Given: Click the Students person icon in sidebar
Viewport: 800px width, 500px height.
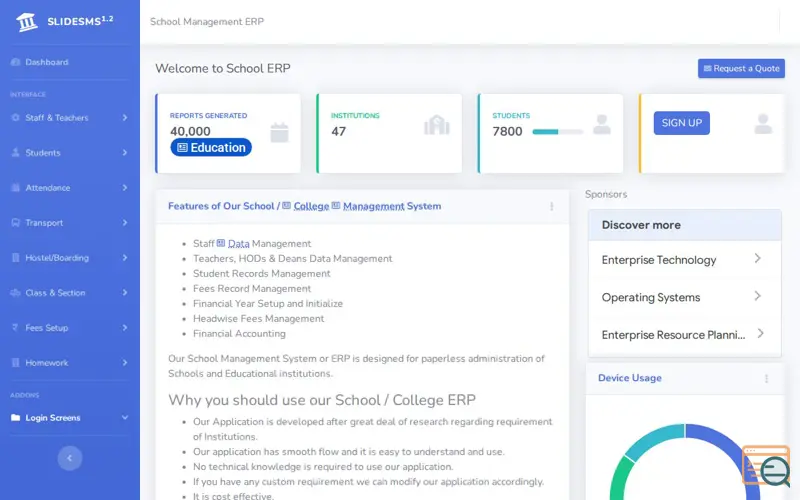Looking at the screenshot, I should click(x=15, y=153).
